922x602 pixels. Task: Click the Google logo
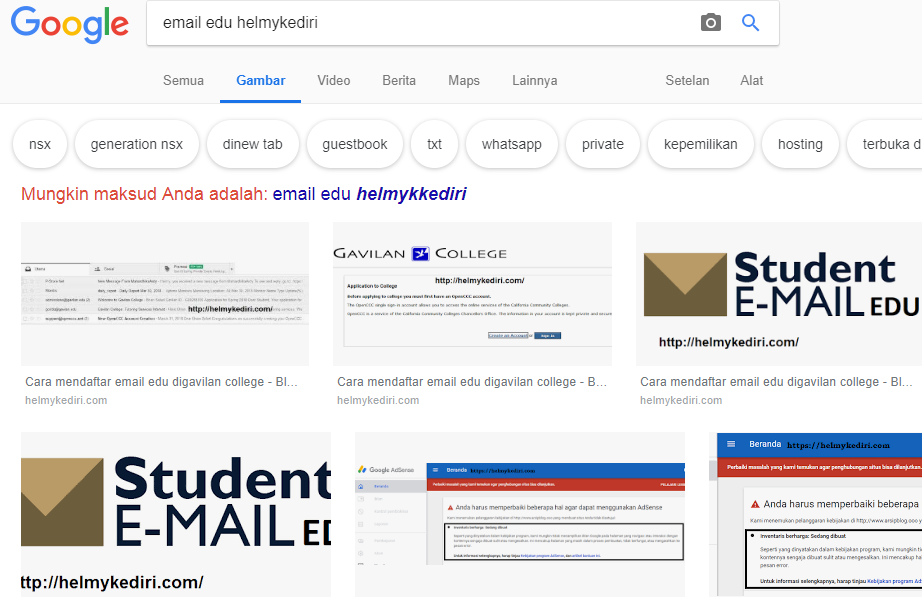click(x=69, y=24)
